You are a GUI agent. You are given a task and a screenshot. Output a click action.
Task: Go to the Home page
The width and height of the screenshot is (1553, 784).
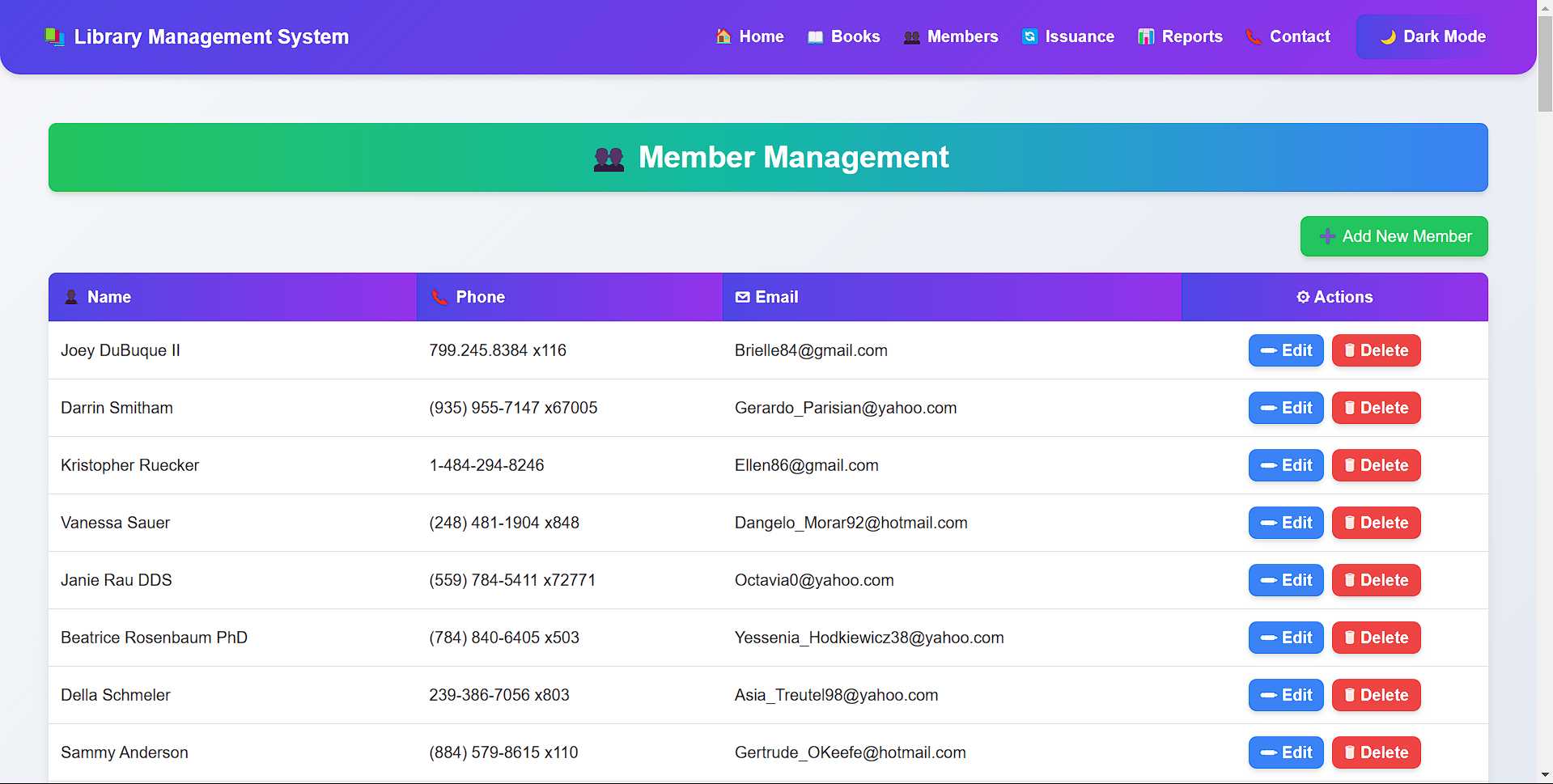pos(749,36)
